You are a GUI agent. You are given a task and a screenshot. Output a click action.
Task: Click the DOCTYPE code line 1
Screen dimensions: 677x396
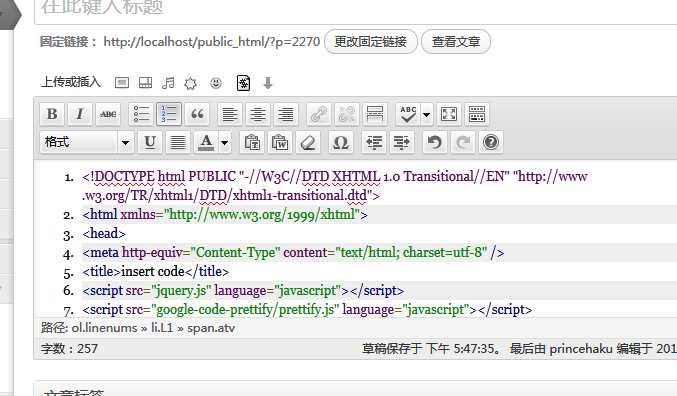click(335, 186)
